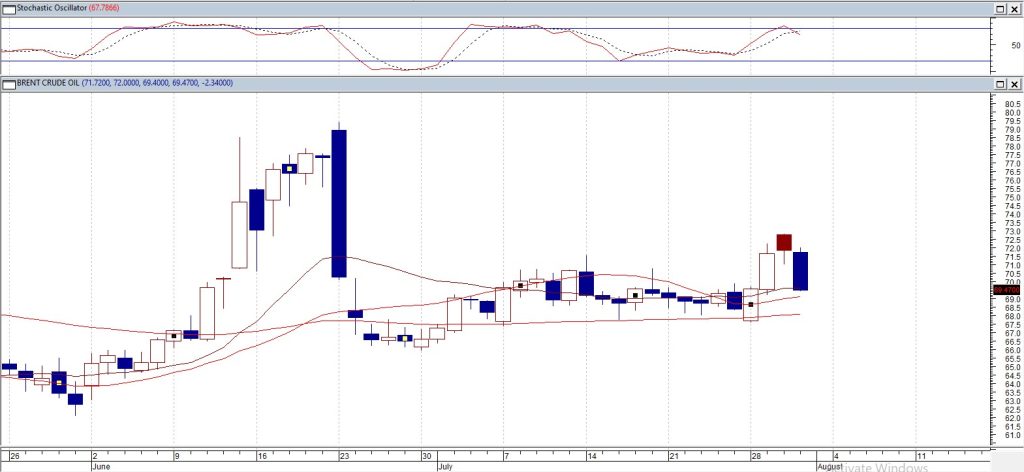Click the tall blue candle at June 23
This screenshot has width=1024, height=472.
click(x=339, y=203)
